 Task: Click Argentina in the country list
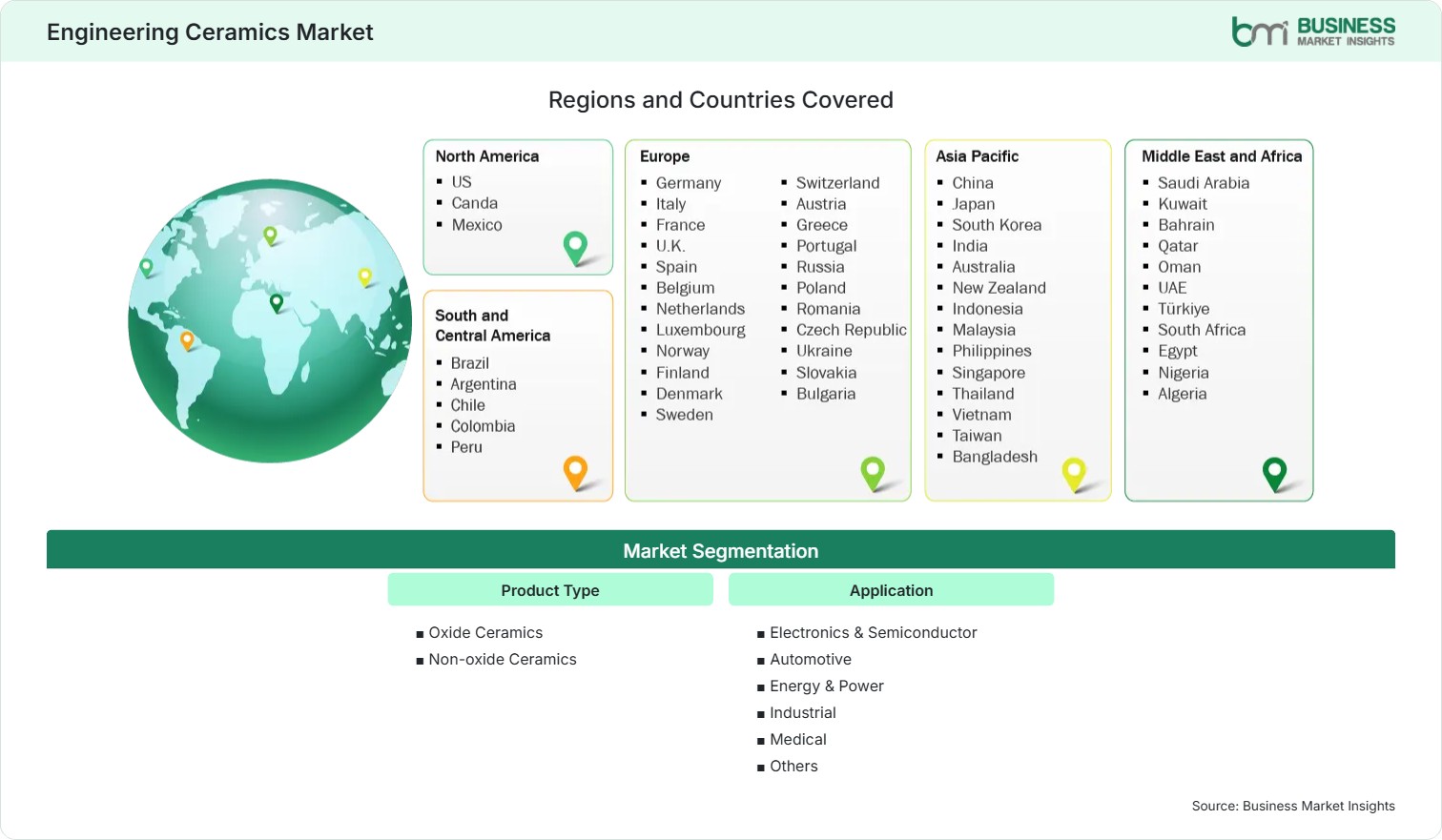(484, 384)
